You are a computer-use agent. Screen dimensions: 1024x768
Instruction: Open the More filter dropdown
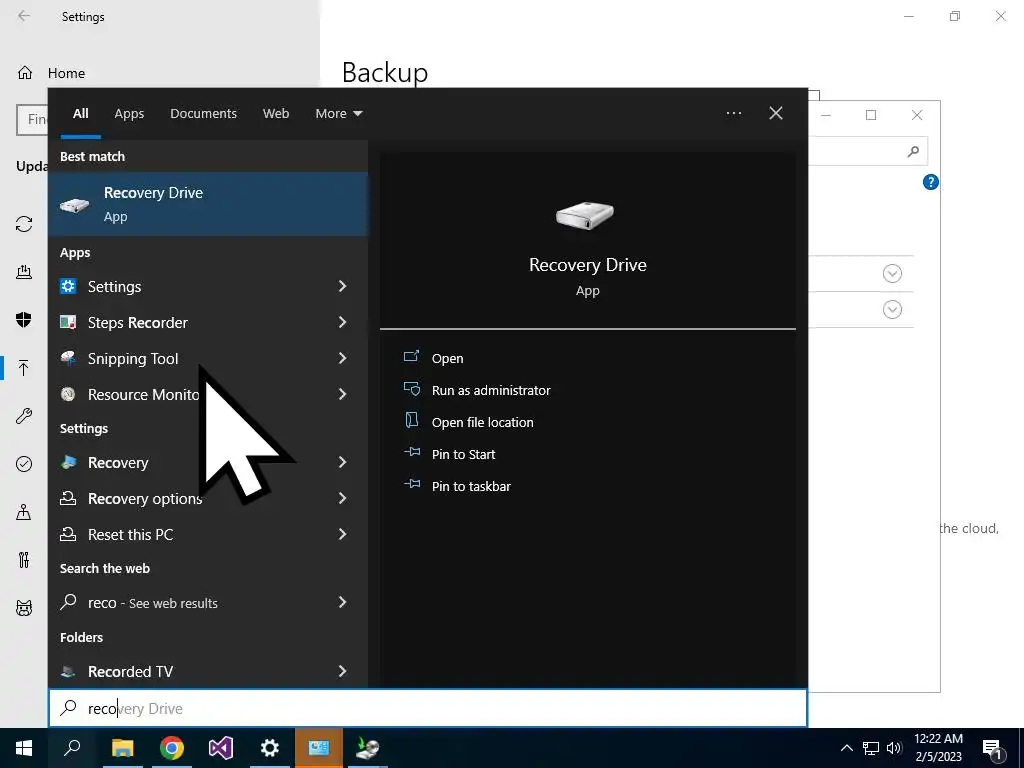(338, 114)
